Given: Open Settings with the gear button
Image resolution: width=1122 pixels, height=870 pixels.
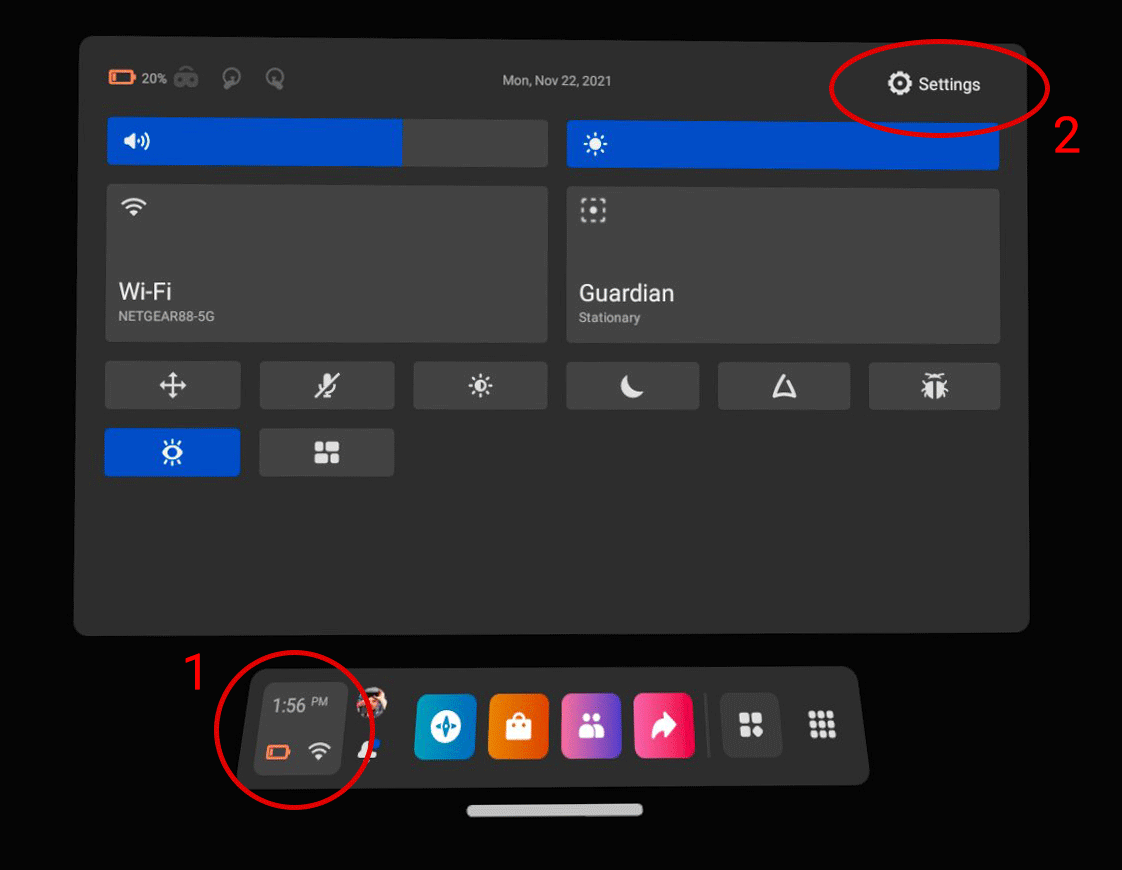Looking at the screenshot, I should [x=934, y=84].
